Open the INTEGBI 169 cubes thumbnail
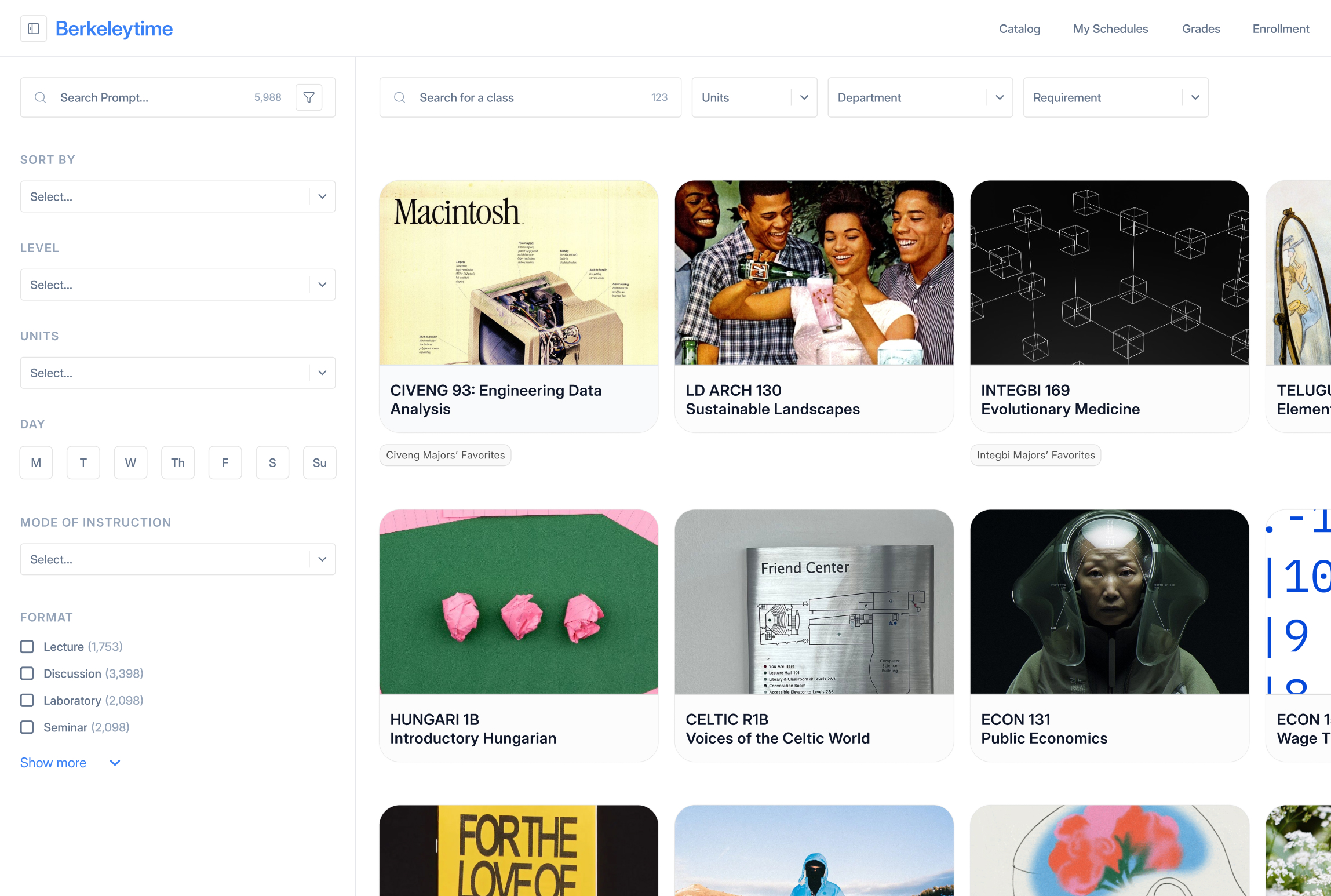The width and height of the screenshot is (1331, 896). pos(1110,272)
